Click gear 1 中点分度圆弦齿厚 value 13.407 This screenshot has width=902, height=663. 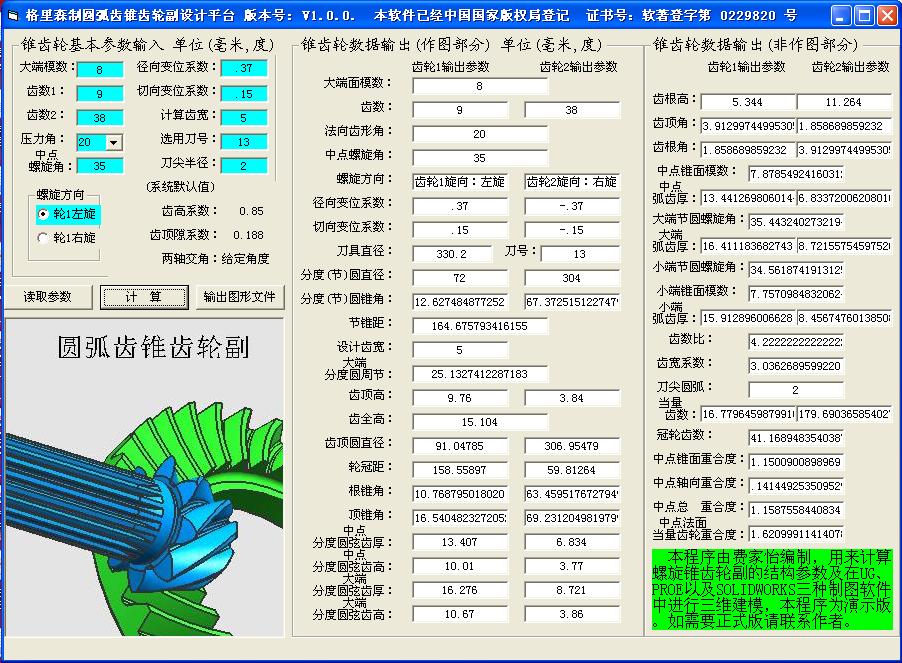pyautogui.click(x=460, y=542)
